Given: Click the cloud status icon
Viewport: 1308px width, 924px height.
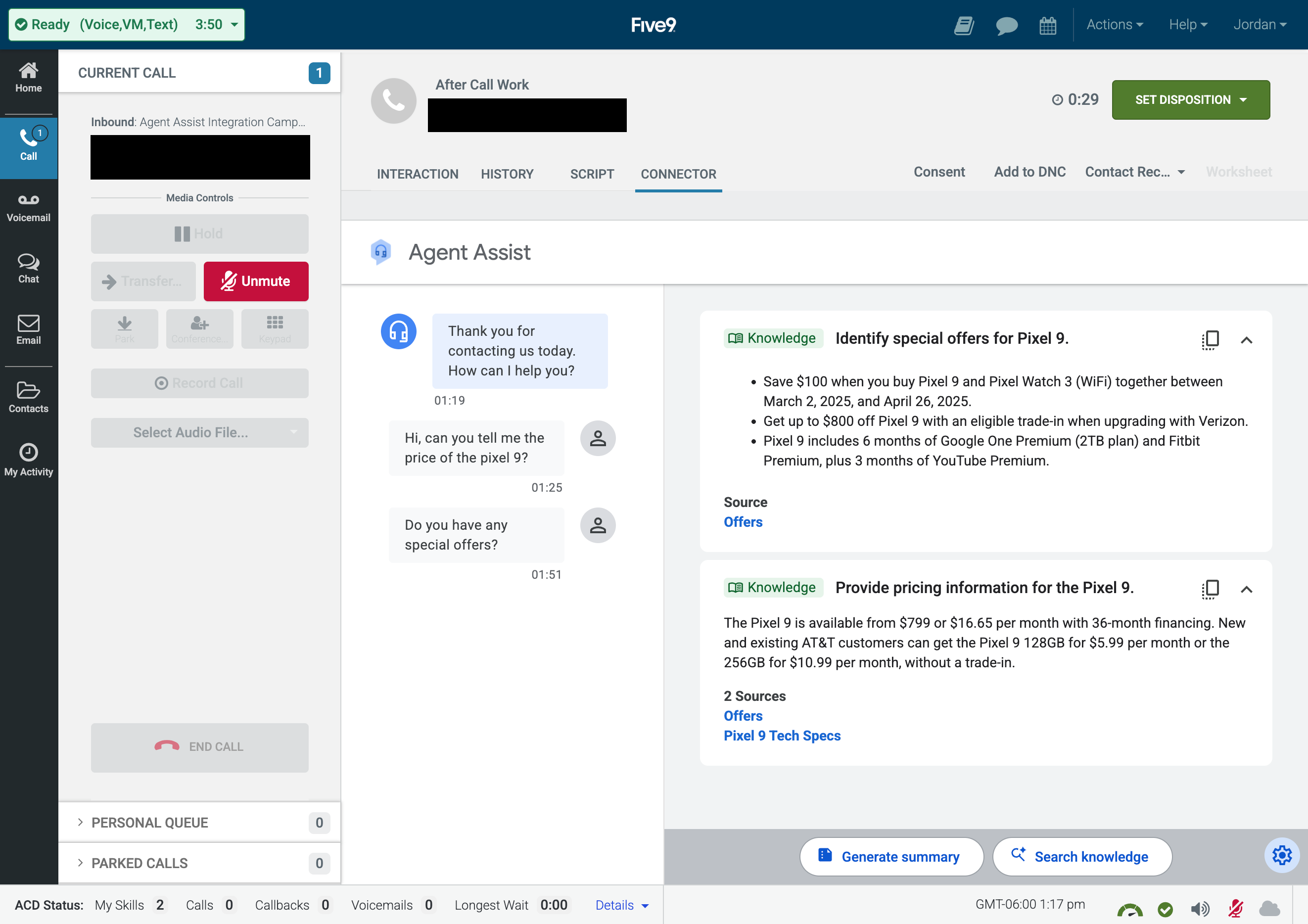Looking at the screenshot, I should point(1269,909).
